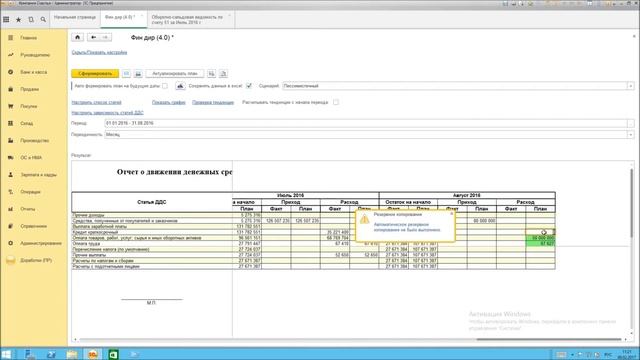This screenshot has width=640, height=360.
Task: Open the Период selection button
Action: coord(631,123)
